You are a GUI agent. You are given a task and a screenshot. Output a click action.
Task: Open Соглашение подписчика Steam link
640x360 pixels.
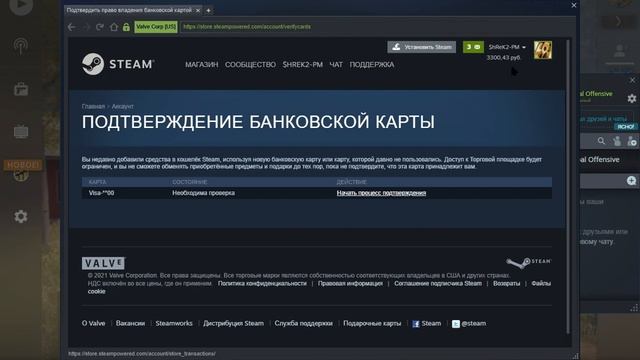(x=438, y=283)
